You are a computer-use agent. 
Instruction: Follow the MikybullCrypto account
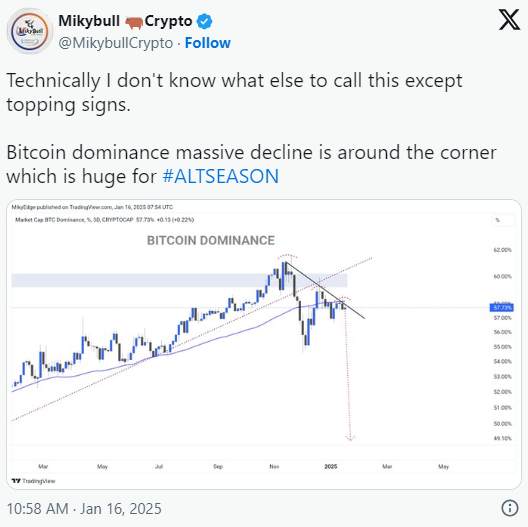coord(208,43)
